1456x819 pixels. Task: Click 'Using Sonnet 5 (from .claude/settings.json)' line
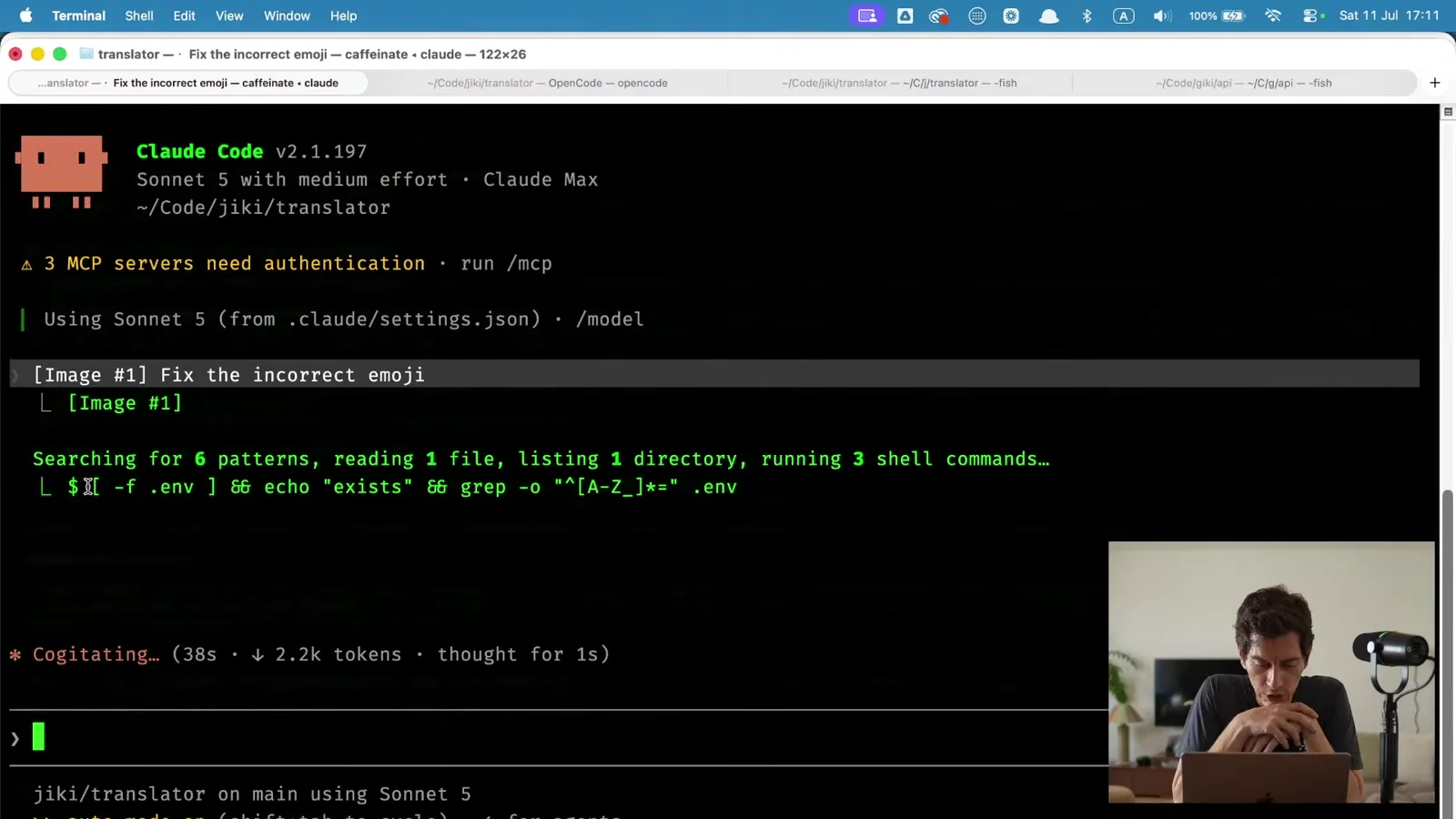pyautogui.click(x=292, y=319)
